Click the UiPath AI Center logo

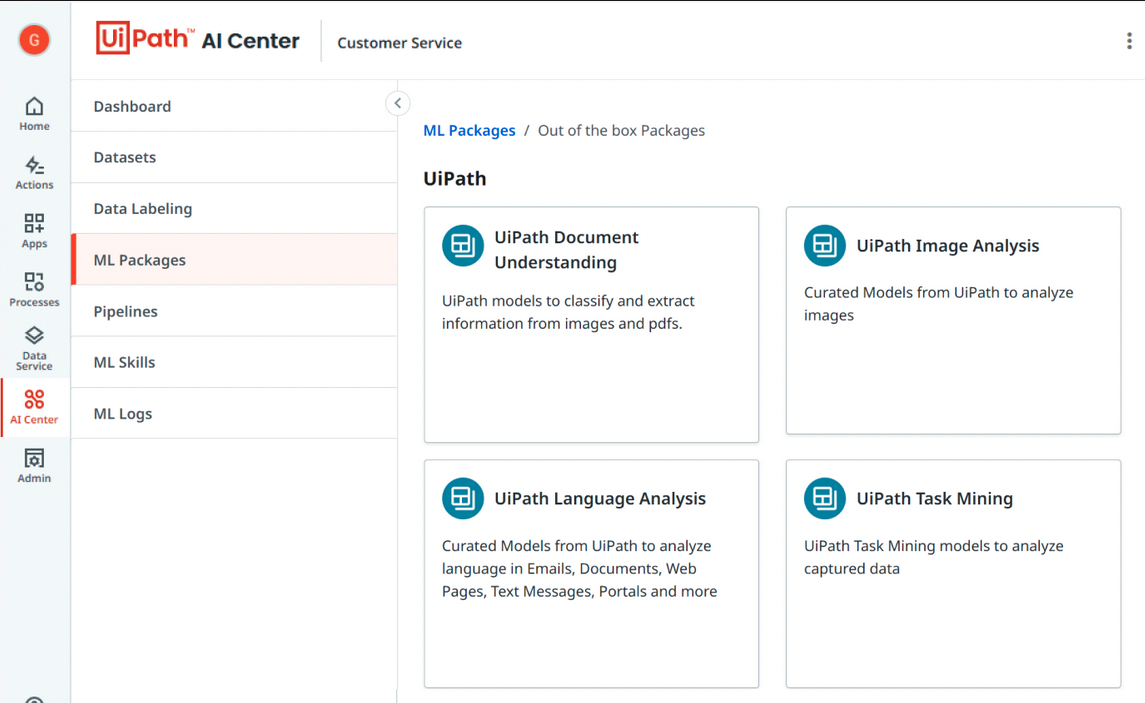(x=198, y=40)
